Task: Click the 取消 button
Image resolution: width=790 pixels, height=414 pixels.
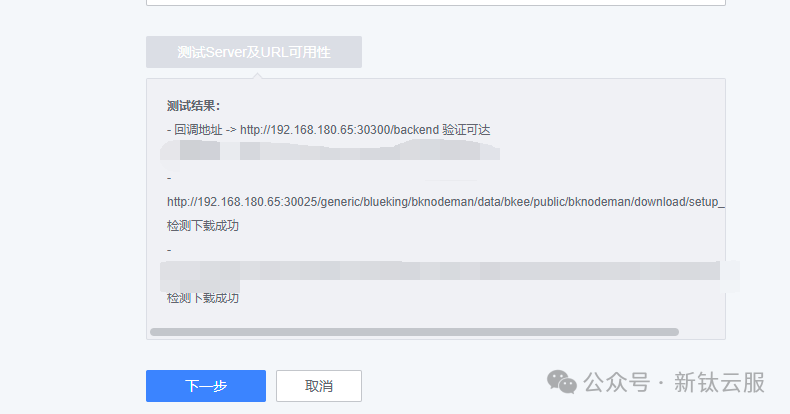Action: pos(318,386)
